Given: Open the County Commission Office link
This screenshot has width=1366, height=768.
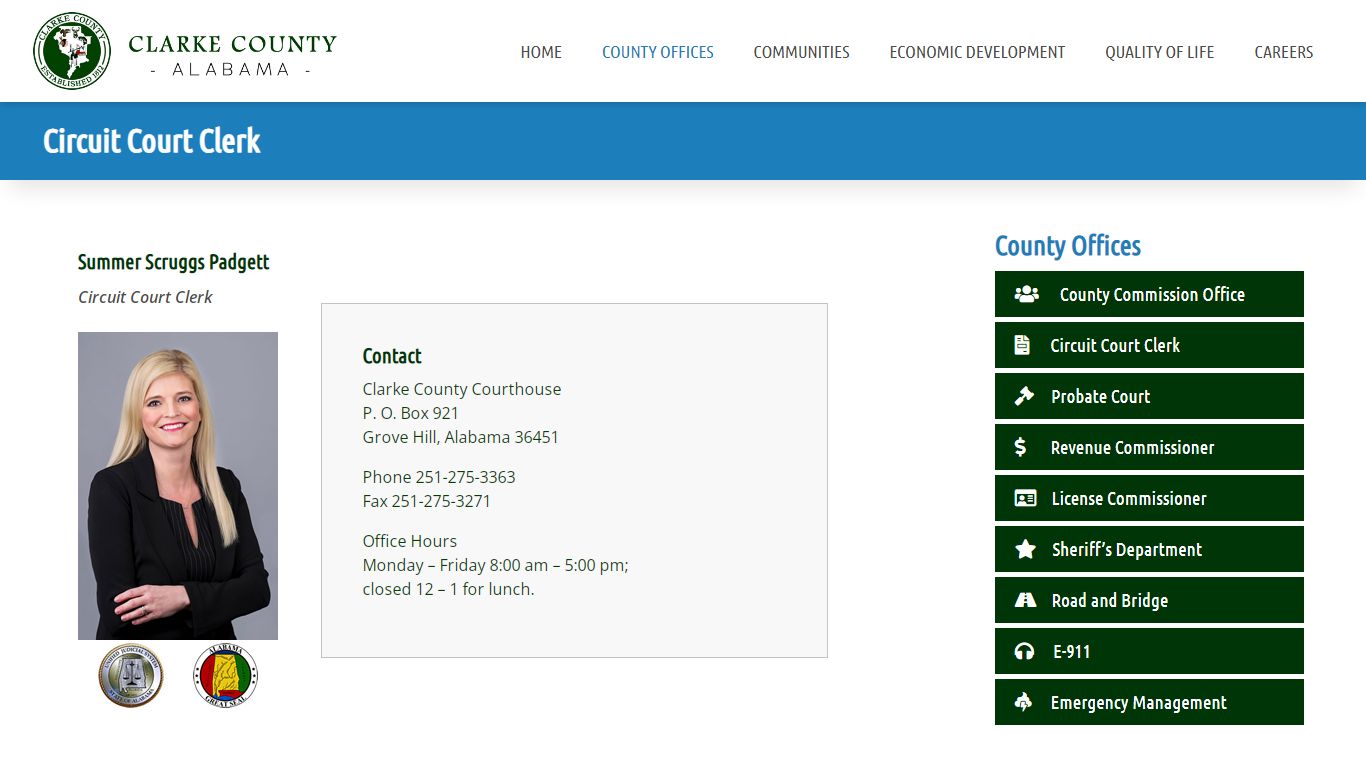Looking at the screenshot, I should click(x=1149, y=294).
